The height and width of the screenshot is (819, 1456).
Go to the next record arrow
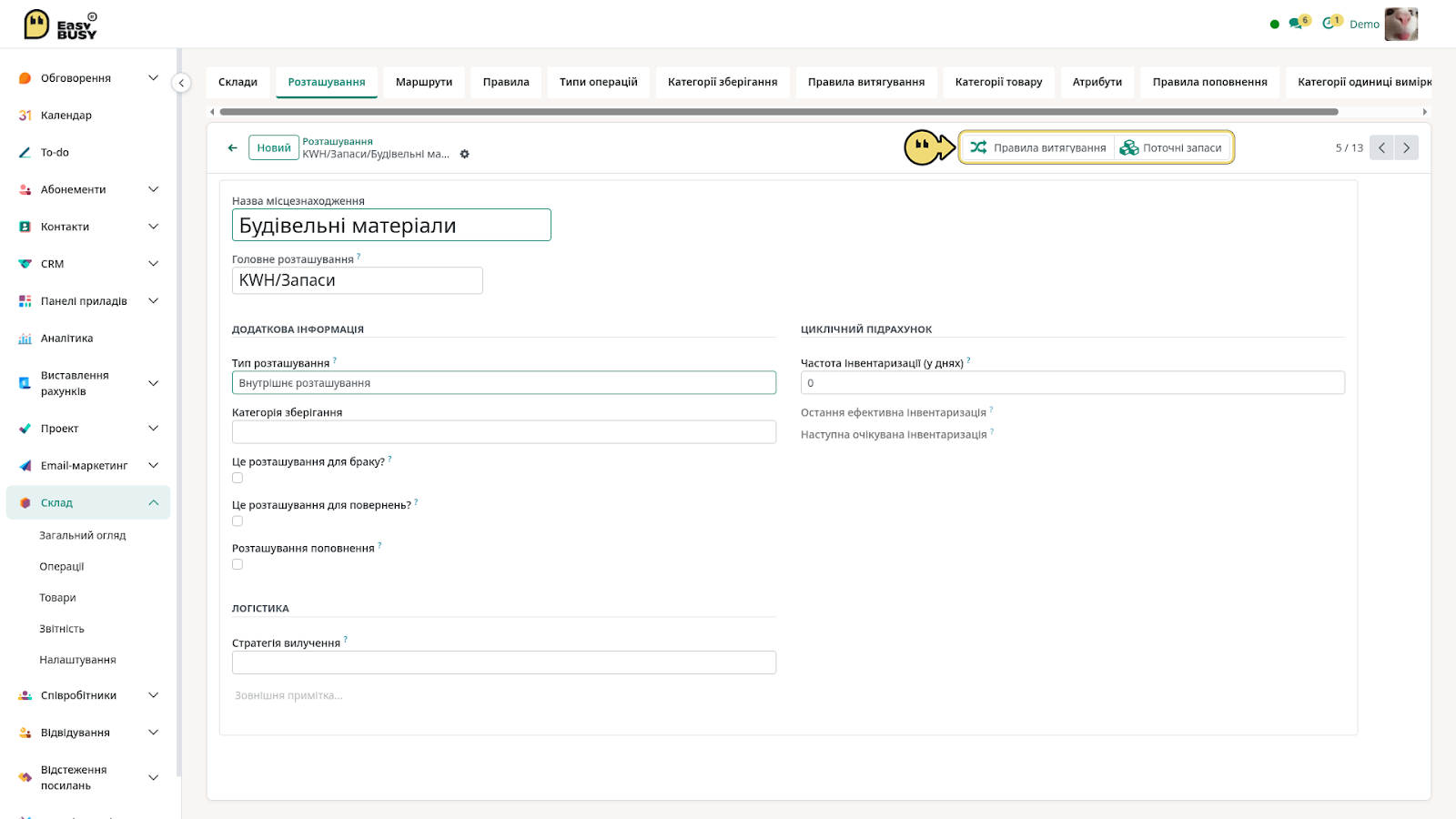coord(1407,147)
